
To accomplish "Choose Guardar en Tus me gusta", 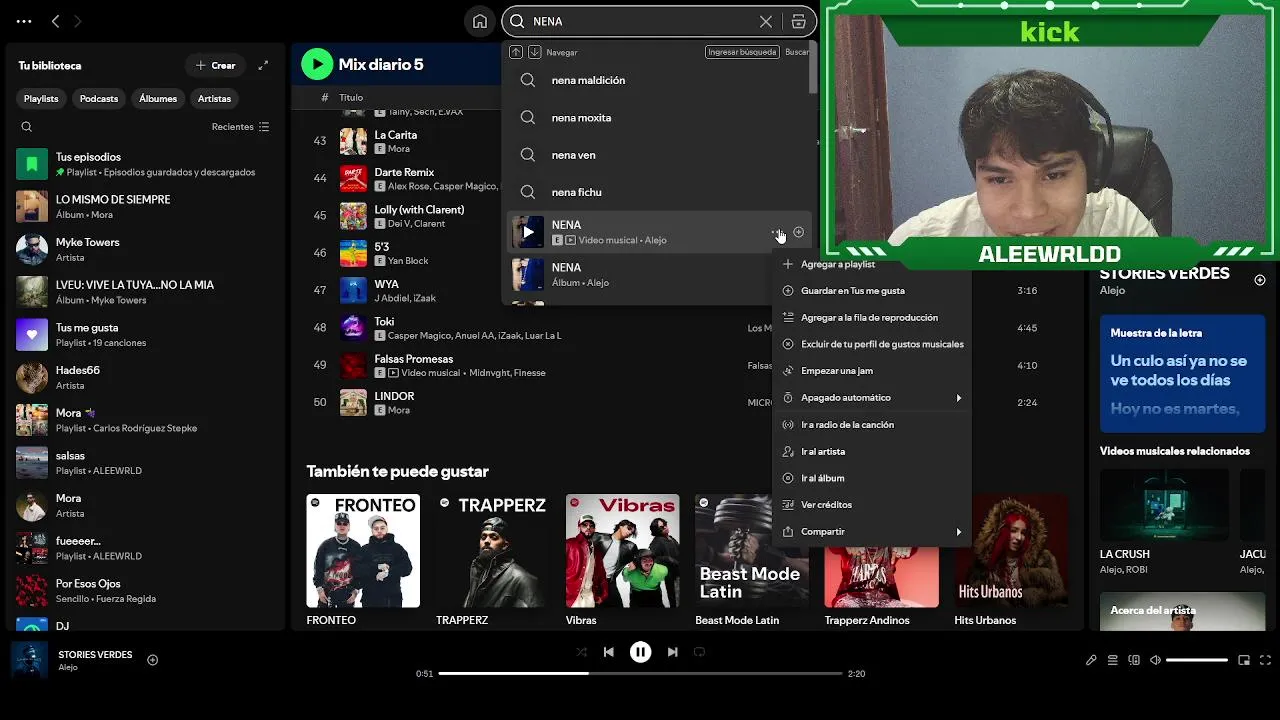I will coord(872,291).
